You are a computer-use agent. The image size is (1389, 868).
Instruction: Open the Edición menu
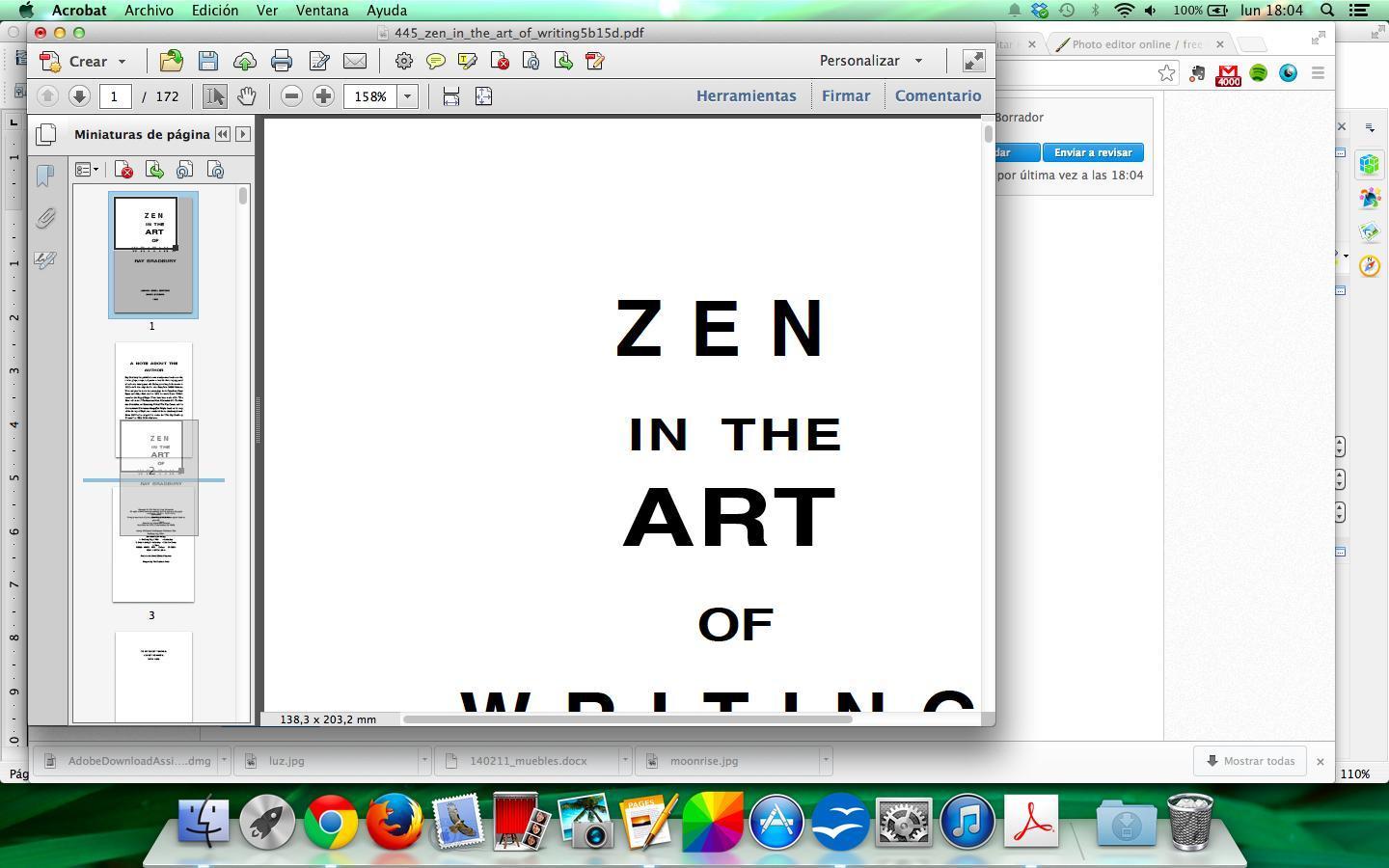[x=214, y=11]
